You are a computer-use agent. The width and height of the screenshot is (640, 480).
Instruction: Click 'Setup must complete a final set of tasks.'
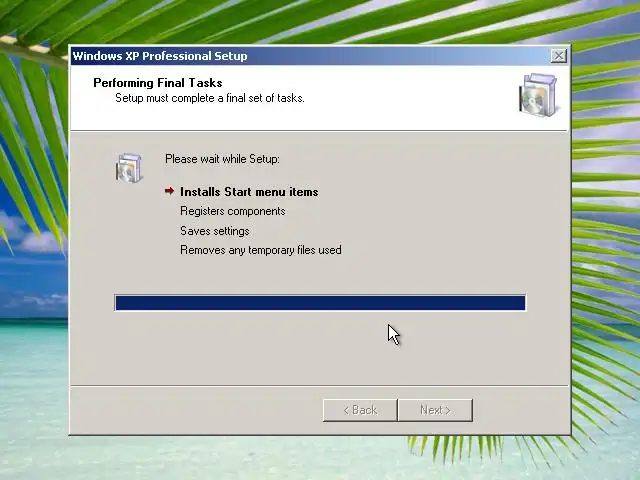click(x=210, y=98)
